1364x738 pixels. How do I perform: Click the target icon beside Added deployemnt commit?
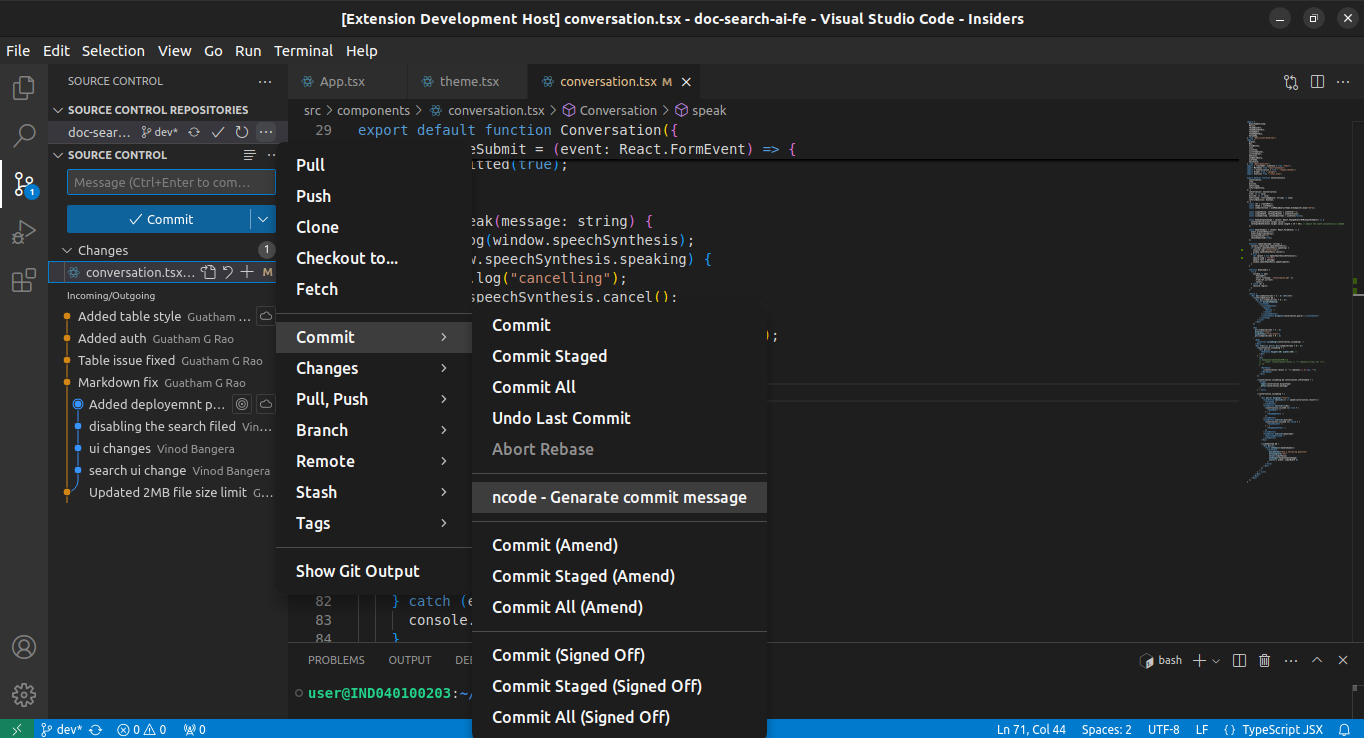[x=241, y=404]
